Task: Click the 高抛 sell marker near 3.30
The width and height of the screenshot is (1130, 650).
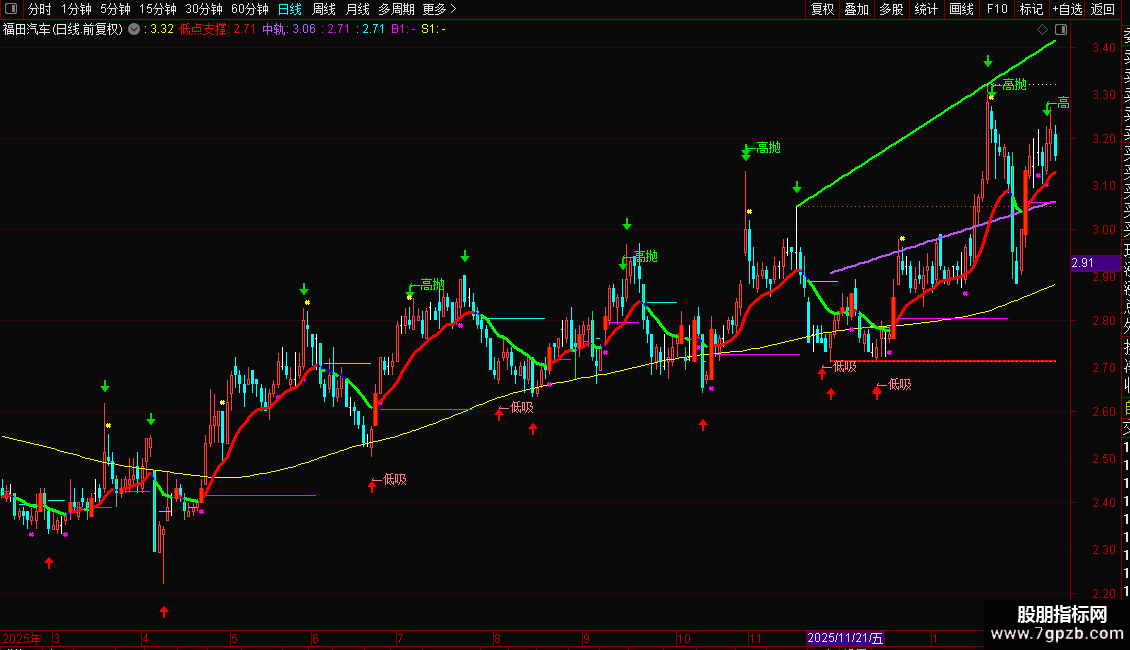Action: pyautogui.click(x=1013, y=85)
